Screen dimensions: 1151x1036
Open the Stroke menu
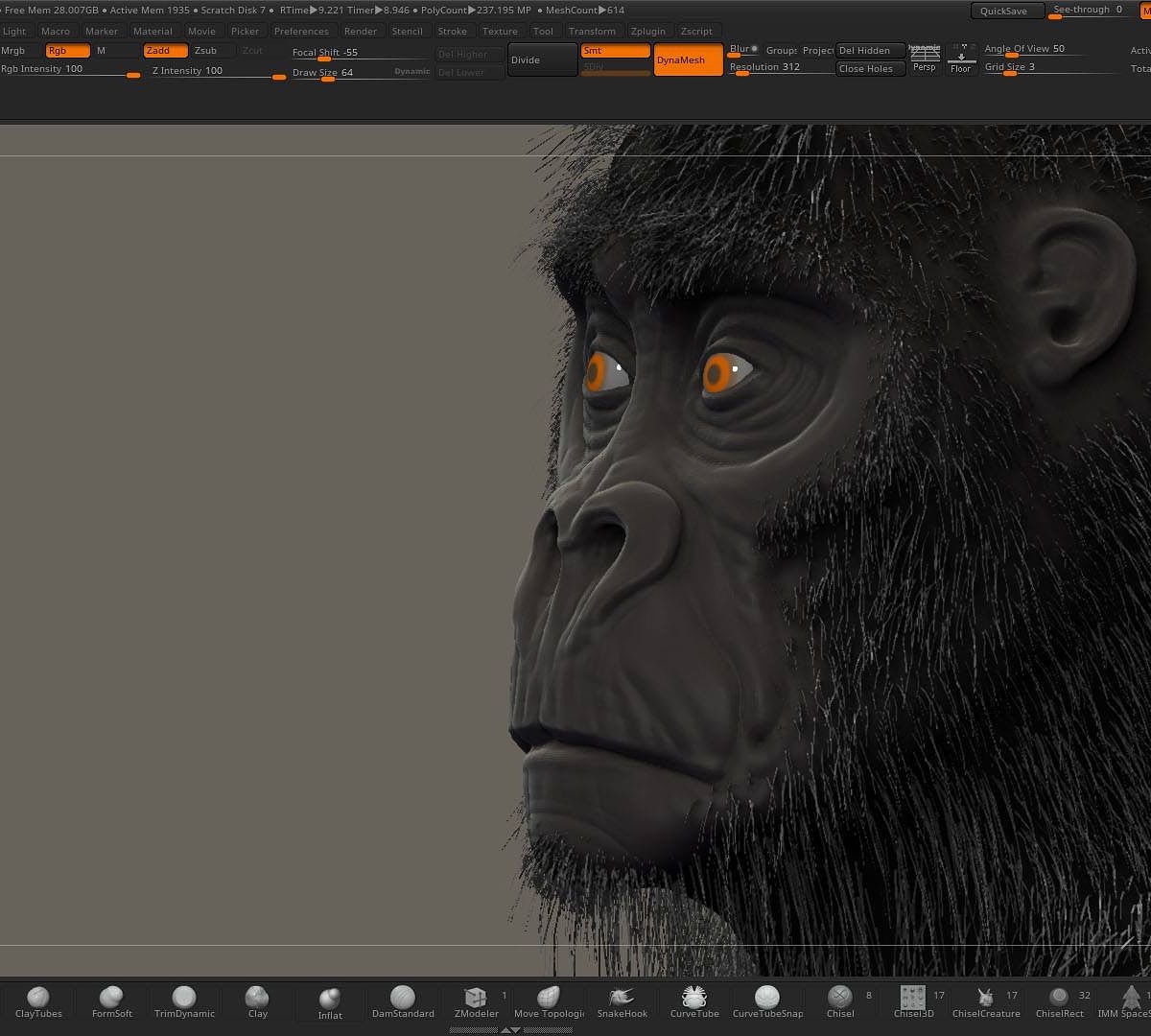tap(453, 32)
